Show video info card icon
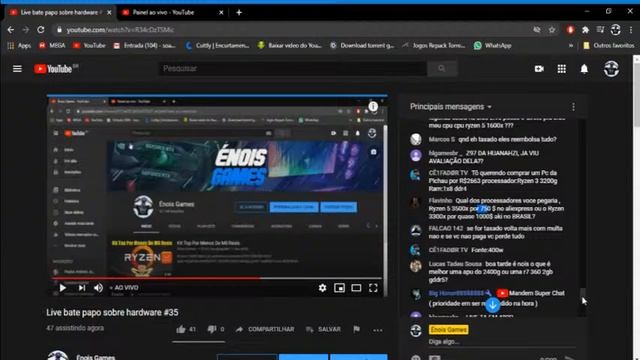640x360 pixels. pos(373,107)
